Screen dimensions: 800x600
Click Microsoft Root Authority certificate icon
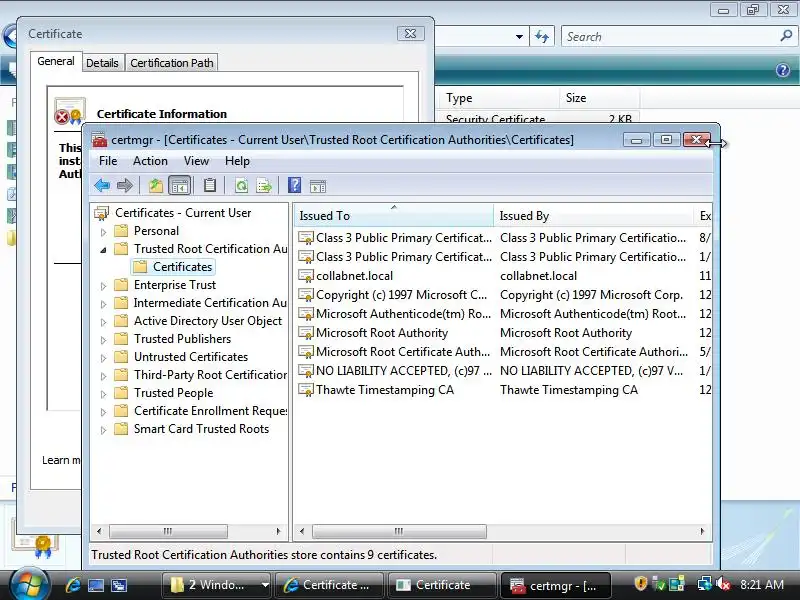pos(306,333)
